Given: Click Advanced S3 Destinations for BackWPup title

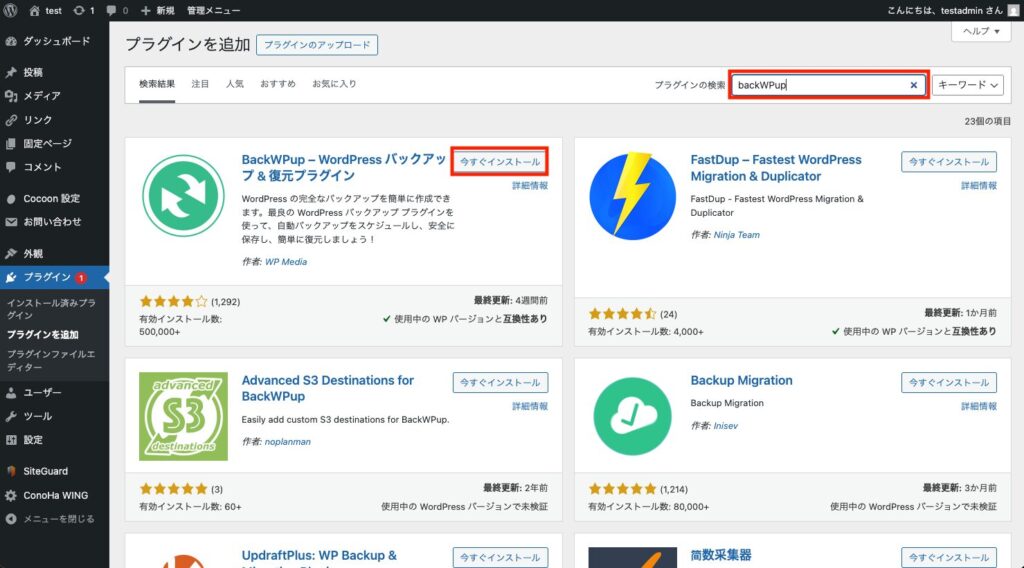Looking at the screenshot, I should [x=328, y=388].
